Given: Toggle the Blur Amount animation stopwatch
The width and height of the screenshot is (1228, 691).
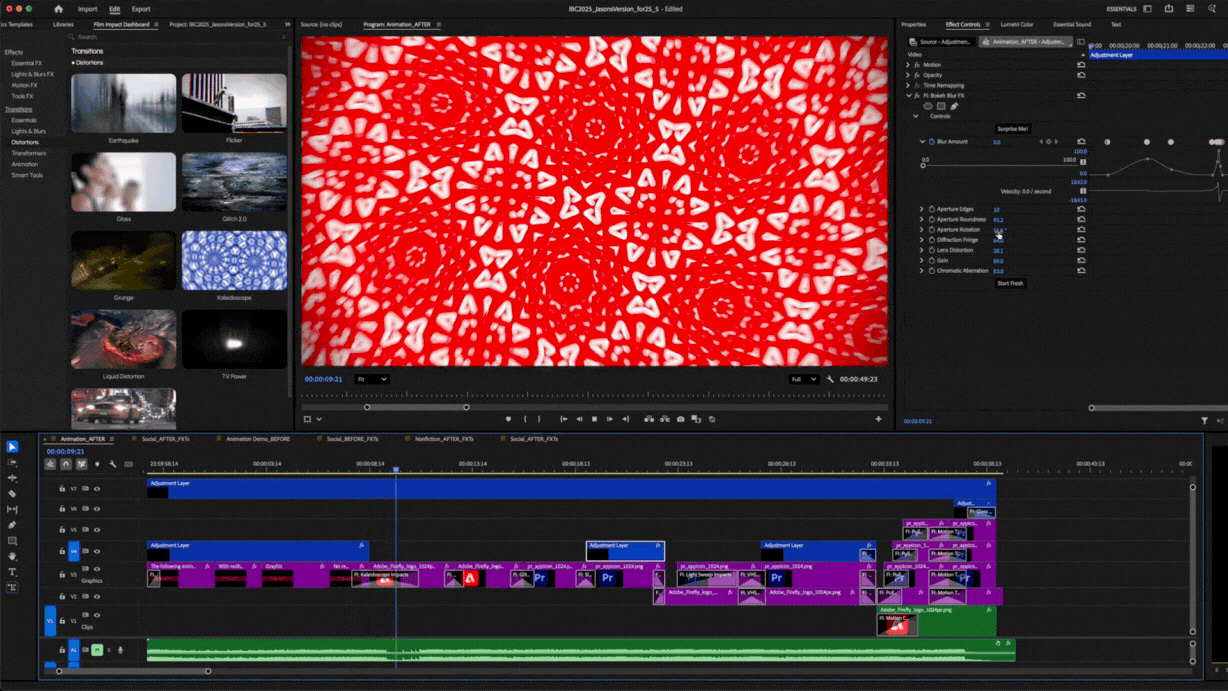Looking at the screenshot, I should click(931, 142).
